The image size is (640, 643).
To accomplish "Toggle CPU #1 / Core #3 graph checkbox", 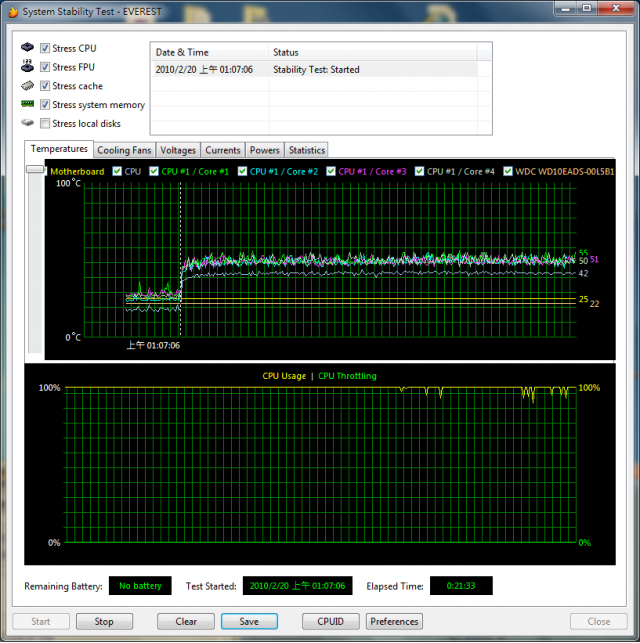I will tap(331, 171).
